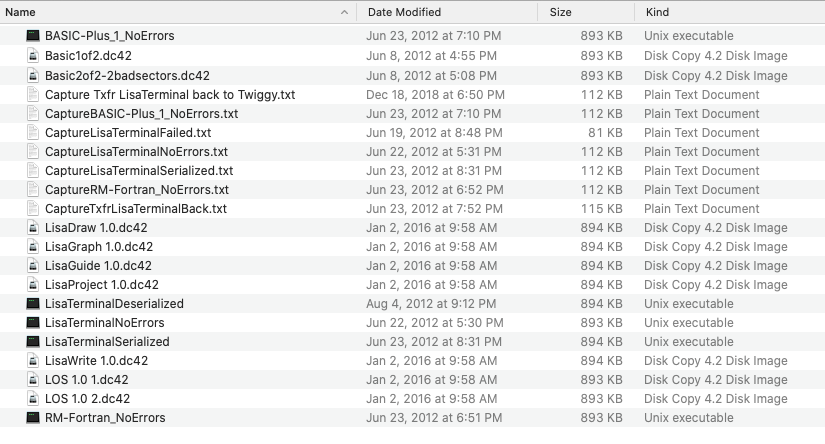Click the Basic2of2-2badsectors.dc42 file icon
Viewport: 825px width, 444px height.
[33, 76]
